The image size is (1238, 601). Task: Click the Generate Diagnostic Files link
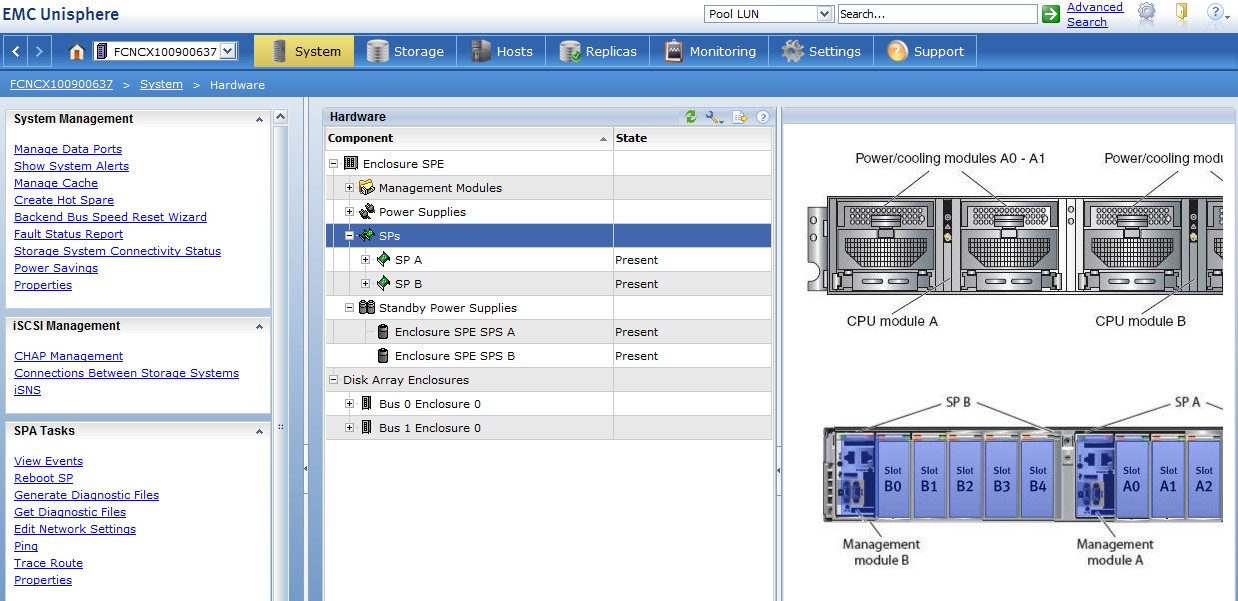click(86, 495)
